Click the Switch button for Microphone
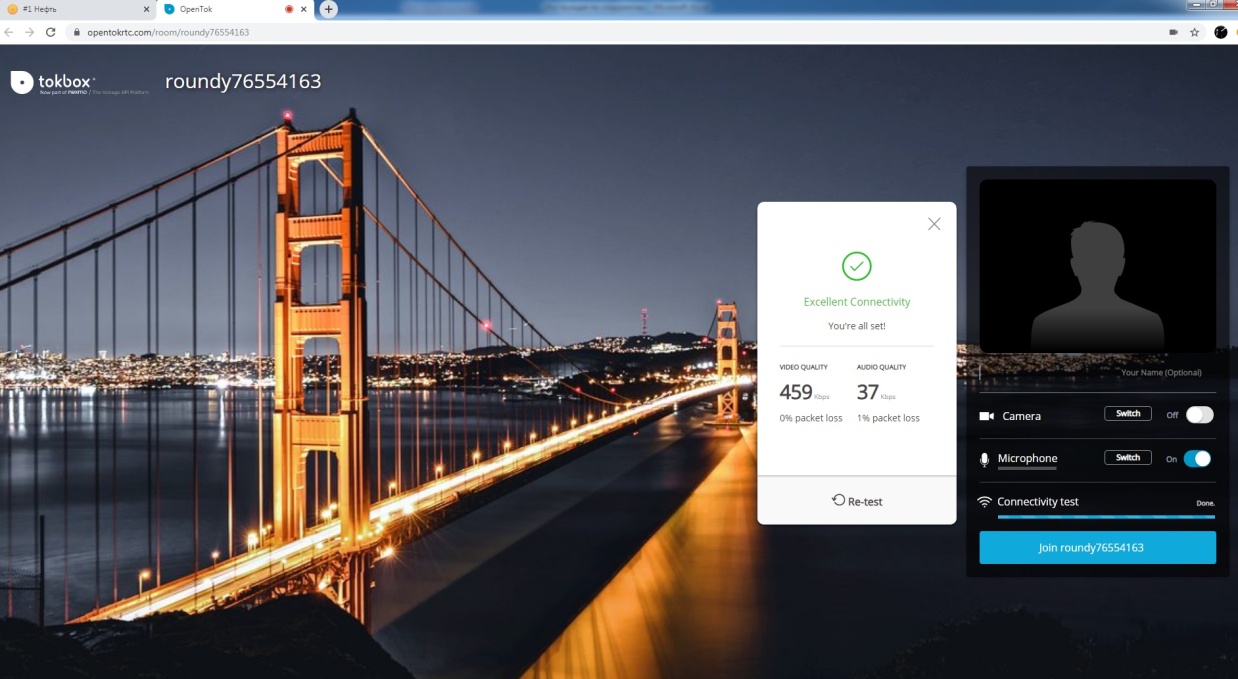This screenshot has height=679, width=1238. pos(1128,458)
